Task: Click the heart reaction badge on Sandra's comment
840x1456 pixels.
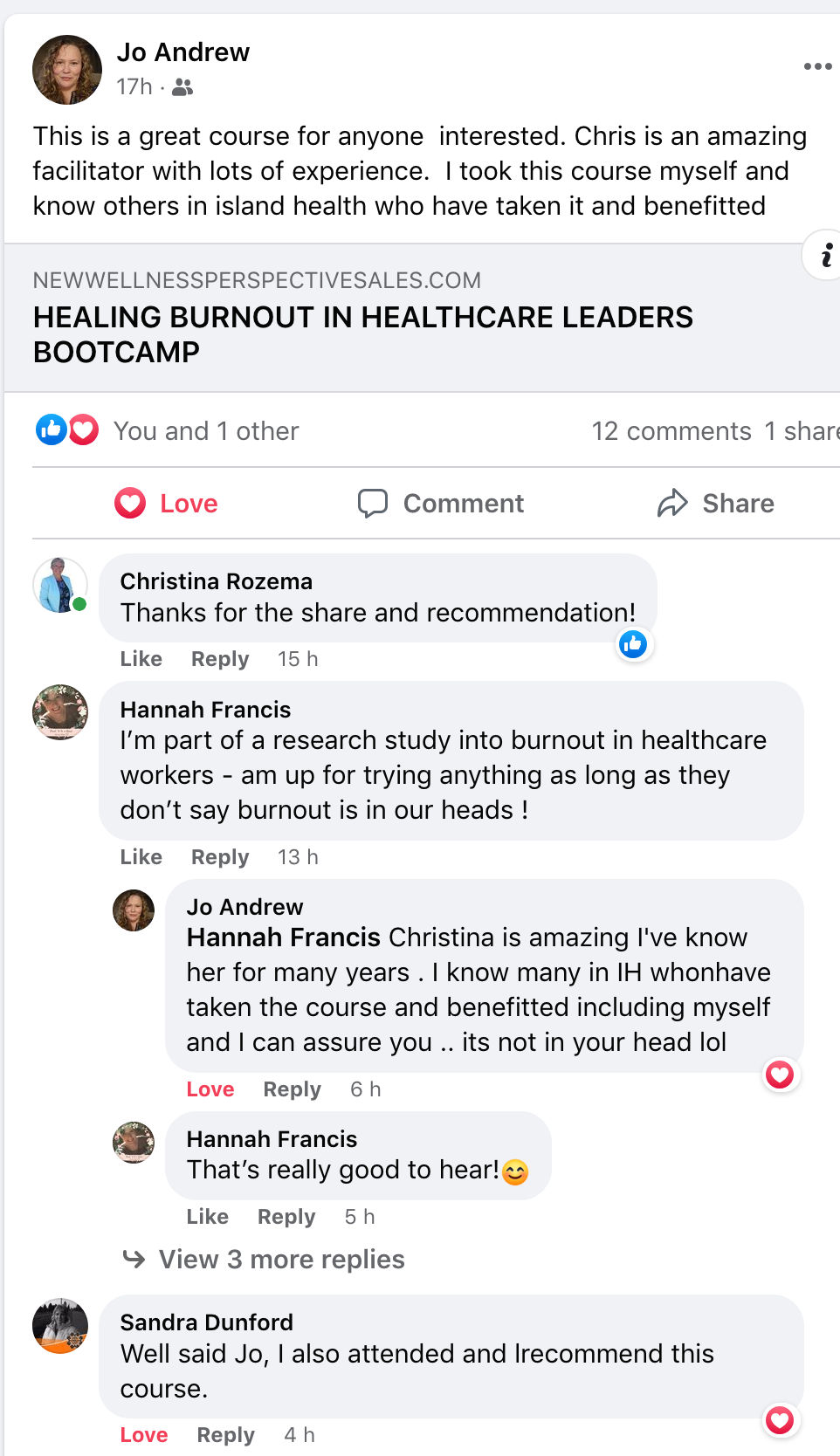Action: 780,1420
